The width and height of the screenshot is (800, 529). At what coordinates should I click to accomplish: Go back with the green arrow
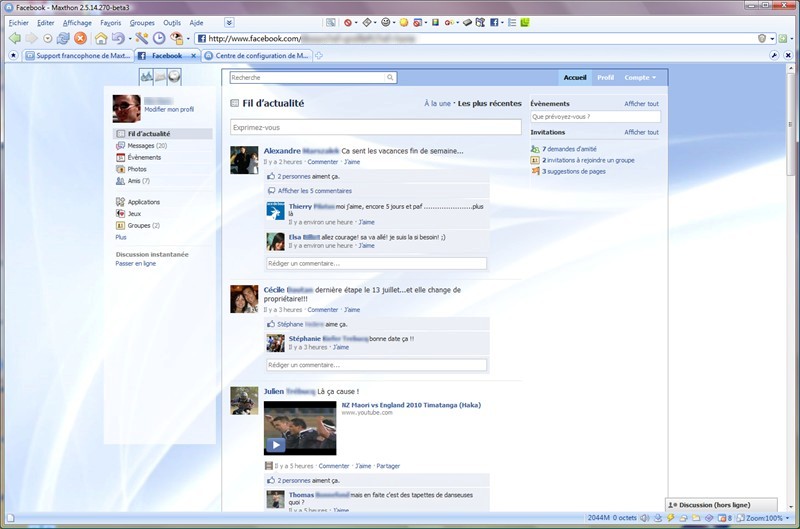[15, 38]
